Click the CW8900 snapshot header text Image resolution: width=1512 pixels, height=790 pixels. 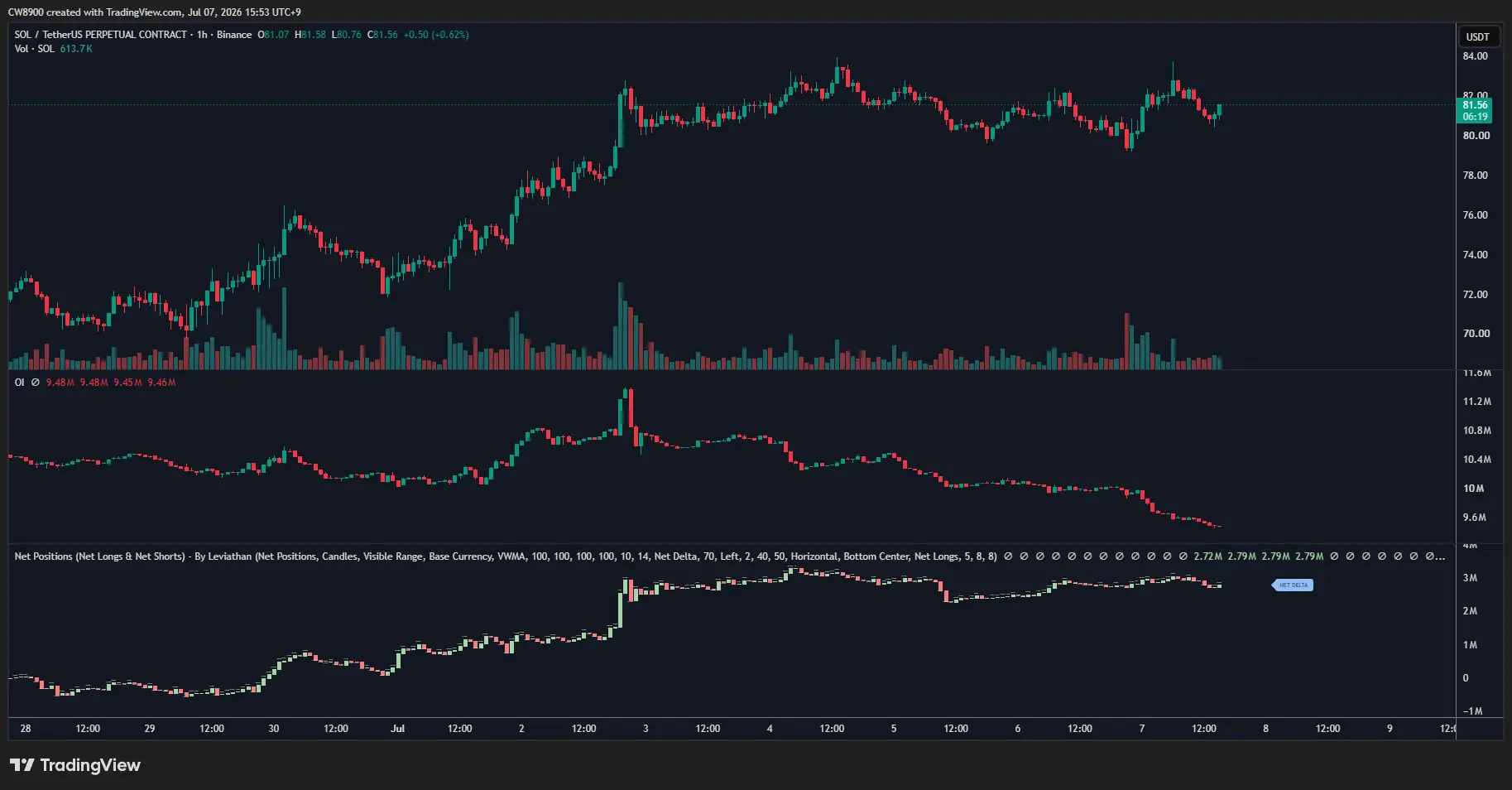155,12
